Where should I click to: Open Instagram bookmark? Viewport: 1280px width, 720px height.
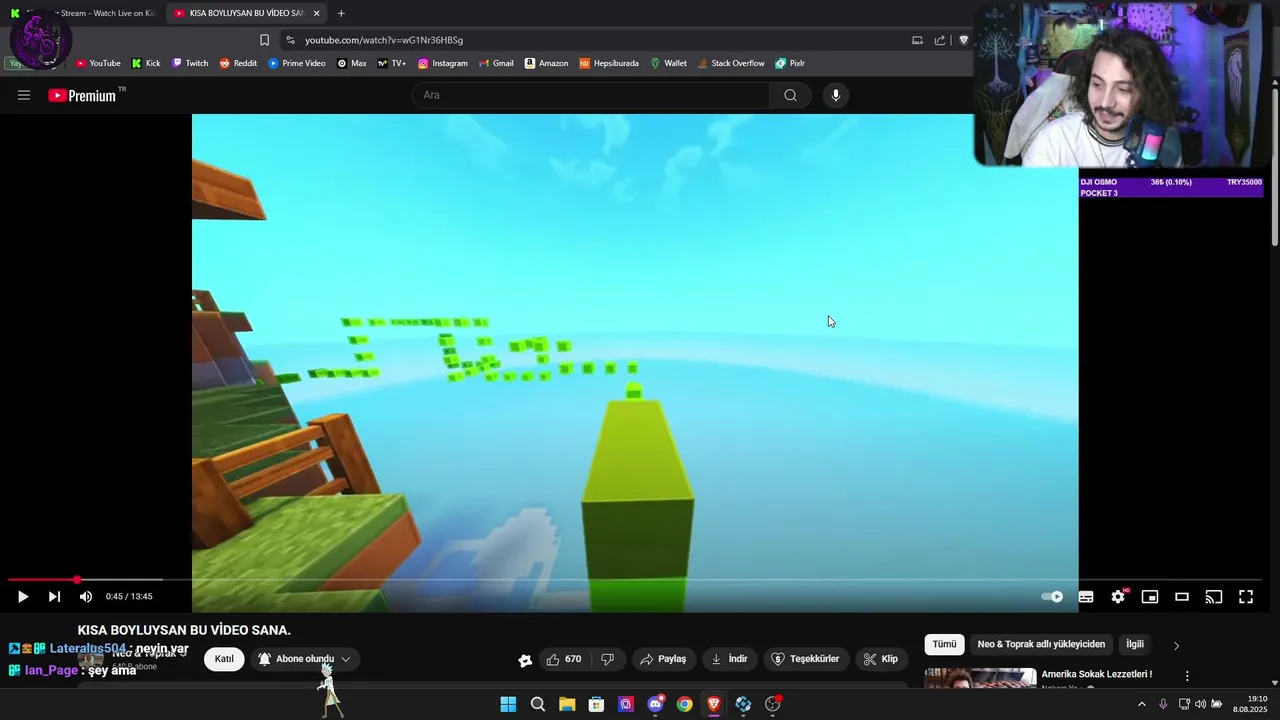tap(443, 63)
